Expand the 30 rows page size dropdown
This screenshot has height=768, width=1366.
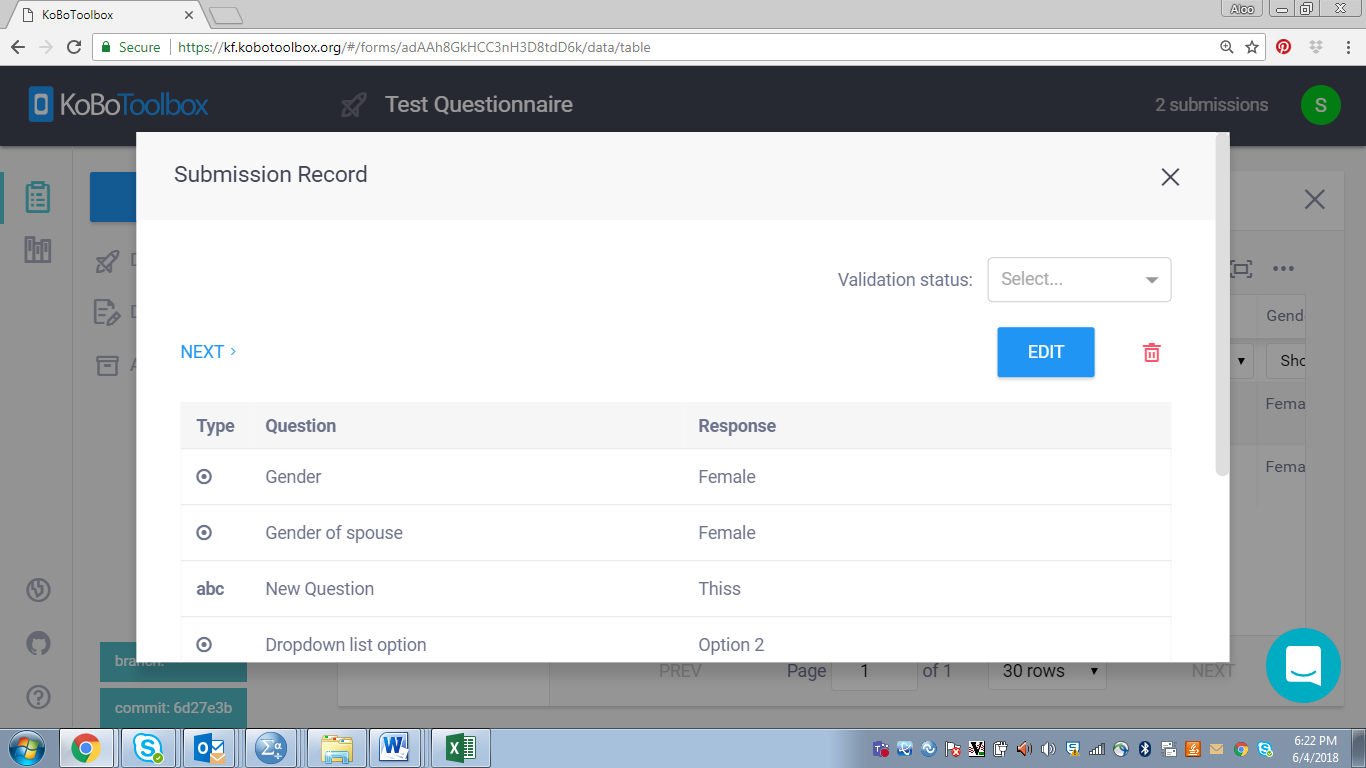tap(1050, 671)
